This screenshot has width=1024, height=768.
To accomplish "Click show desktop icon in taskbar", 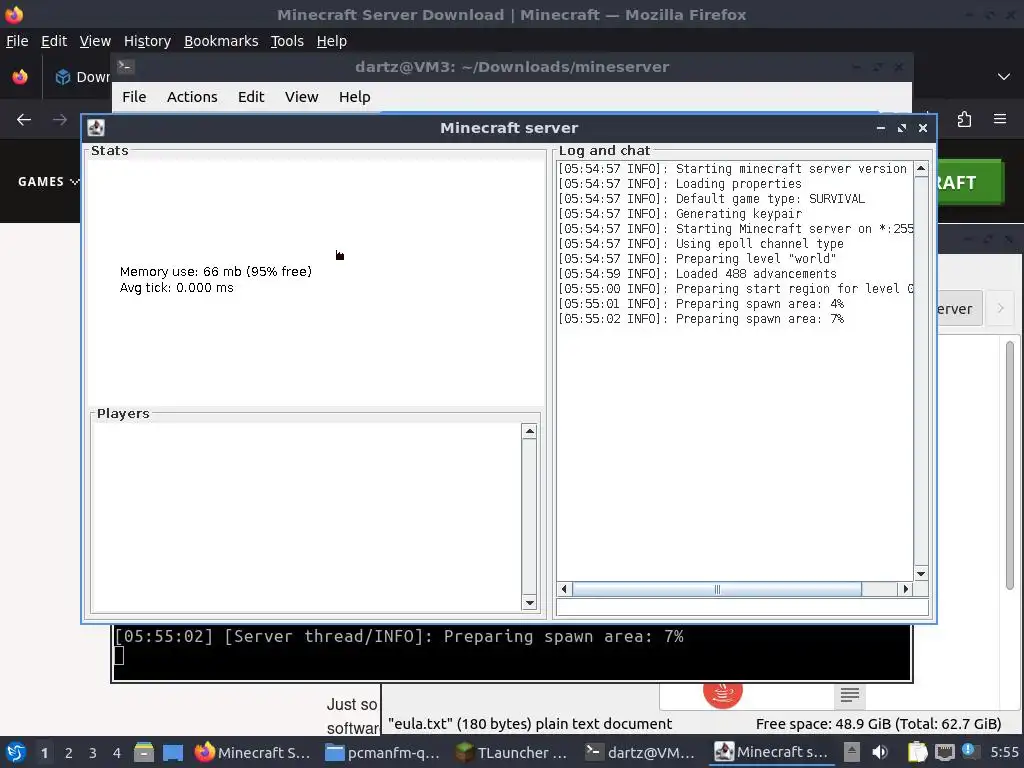I will (173, 752).
